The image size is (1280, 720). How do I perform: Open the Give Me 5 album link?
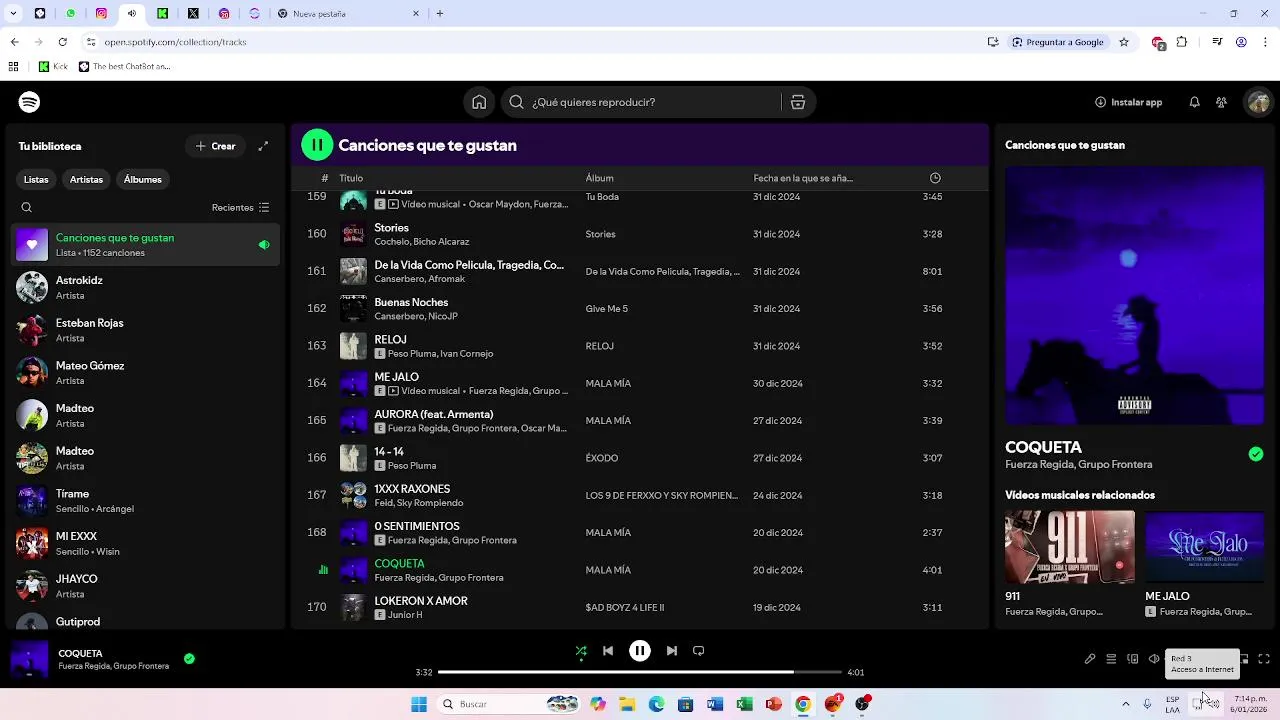(x=607, y=309)
